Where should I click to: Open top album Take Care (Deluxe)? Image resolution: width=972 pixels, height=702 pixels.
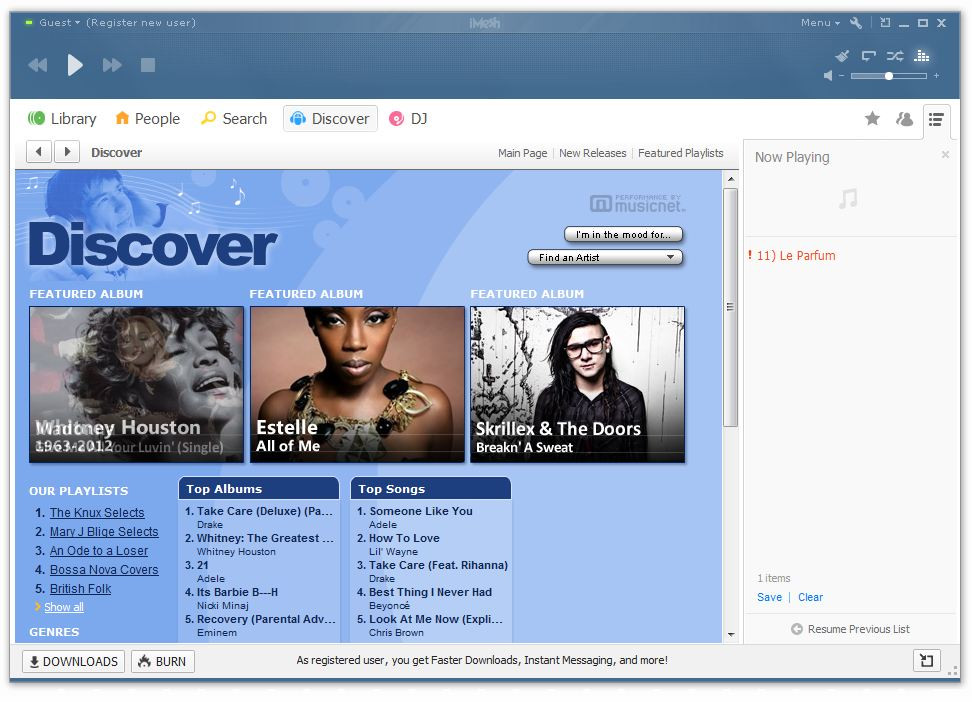(265, 511)
